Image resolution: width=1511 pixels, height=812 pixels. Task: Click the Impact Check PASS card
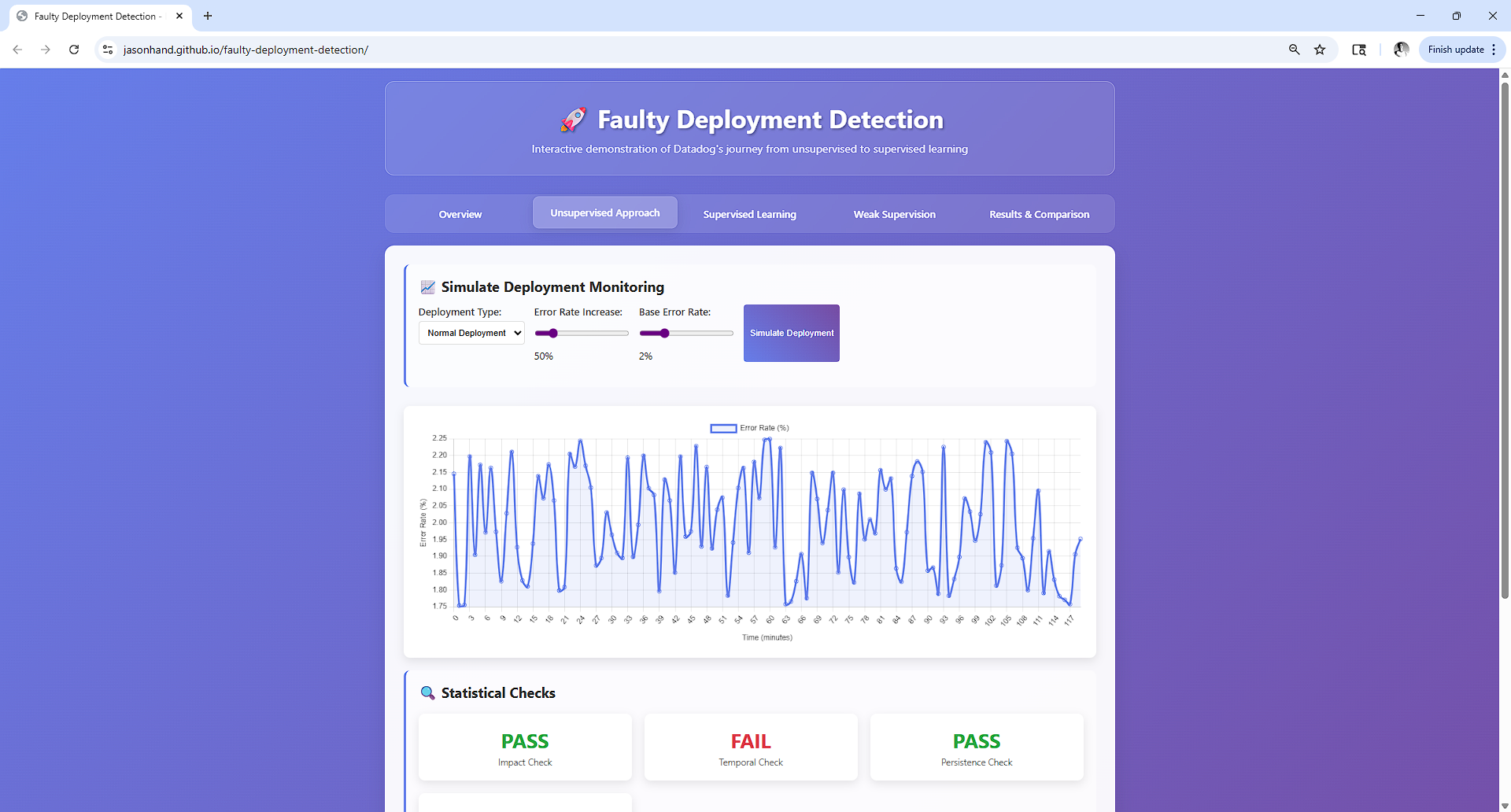coord(525,747)
